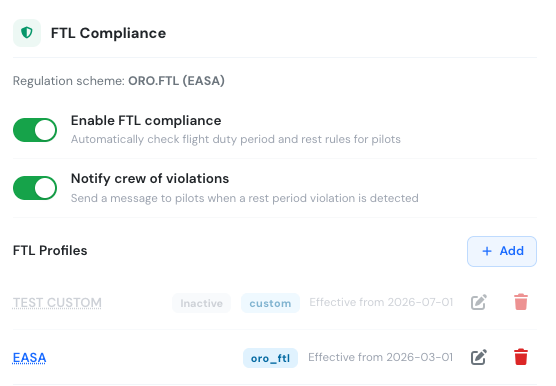Click the ORO.FTL (EASA) regulation scheme text

tap(176, 81)
